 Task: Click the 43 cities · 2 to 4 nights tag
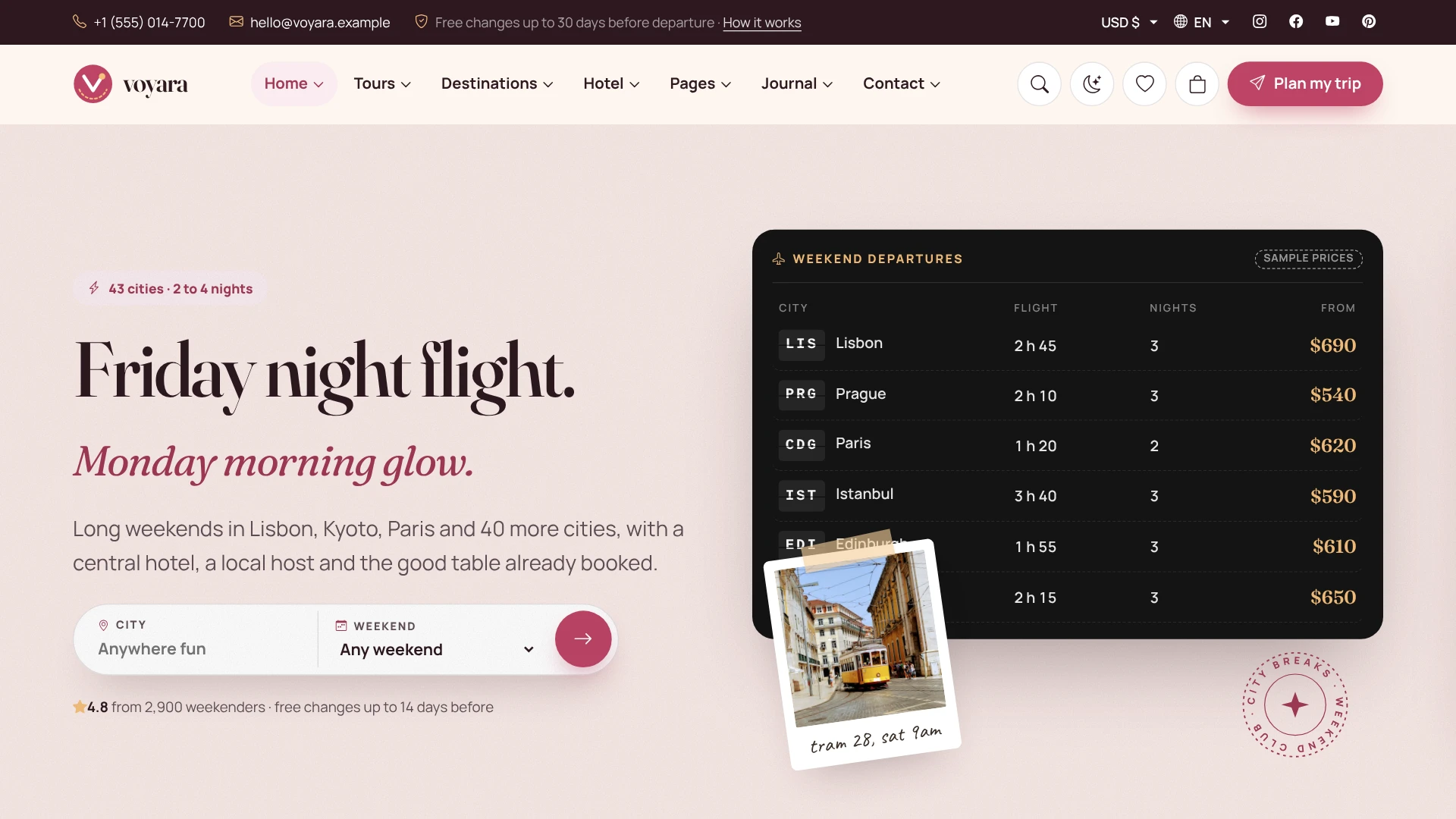click(x=171, y=289)
